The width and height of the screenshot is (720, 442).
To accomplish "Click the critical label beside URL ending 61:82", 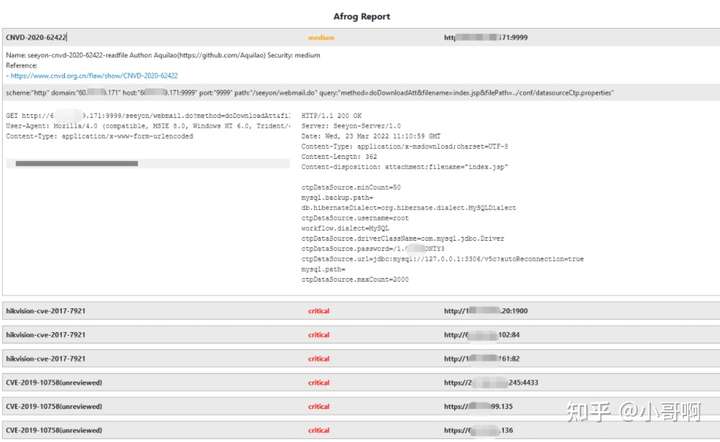I will pyautogui.click(x=319, y=359).
